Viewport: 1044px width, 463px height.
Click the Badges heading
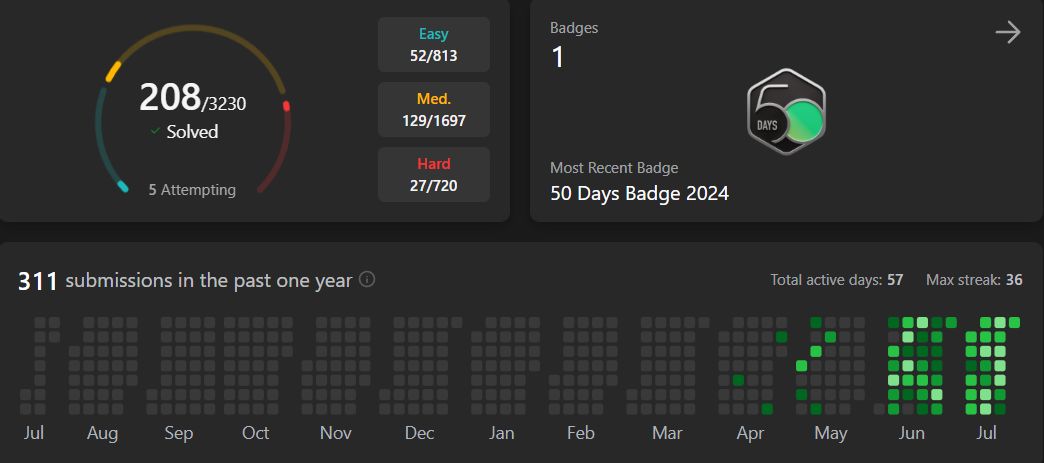pos(574,28)
